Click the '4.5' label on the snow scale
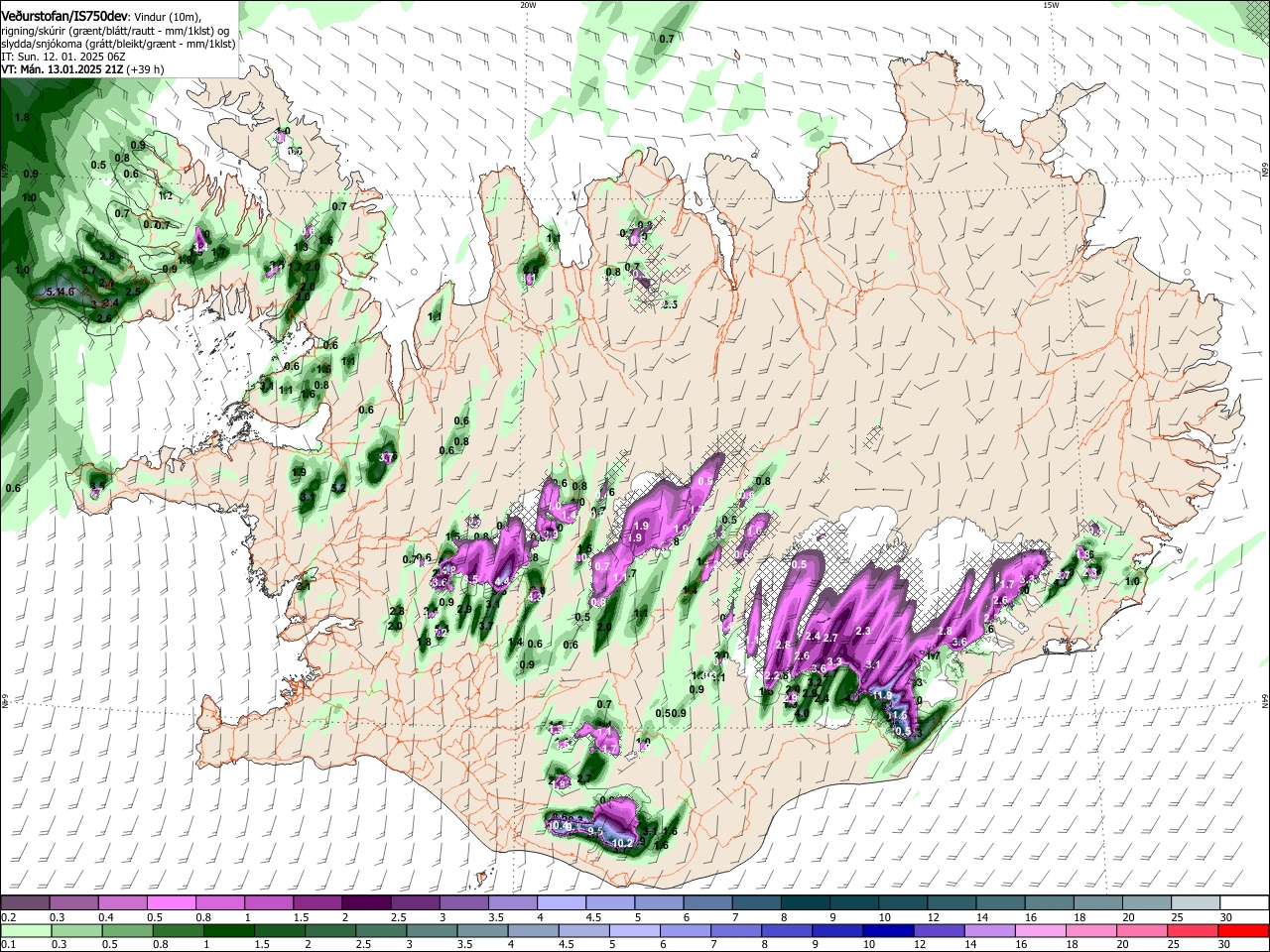Image resolution: width=1270 pixels, height=952 pixels. point(593,917)
